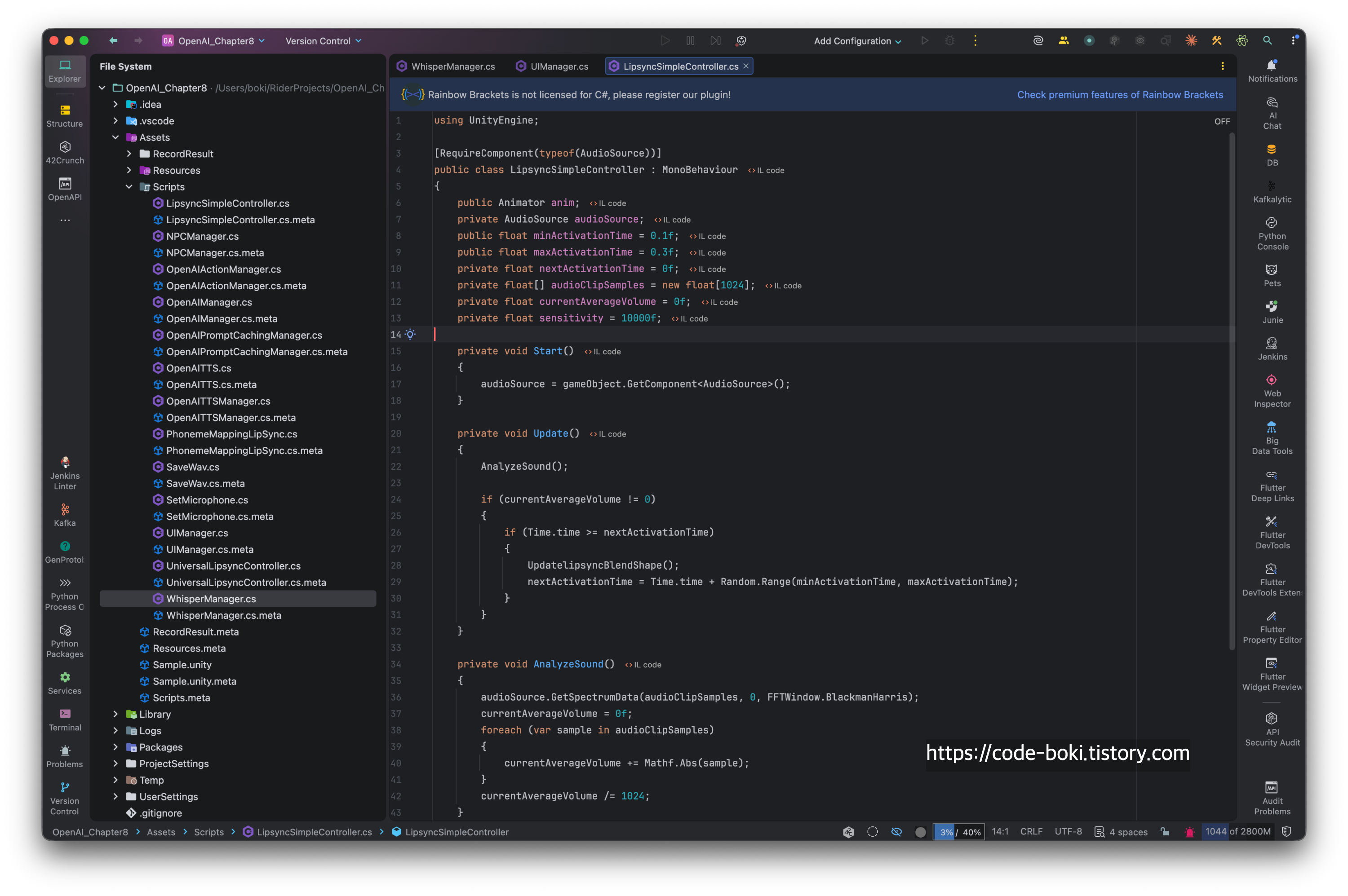Viewport: 1348px width, 896px height.
Task: Open the Jenkins panel
Action: [1272, 349]
